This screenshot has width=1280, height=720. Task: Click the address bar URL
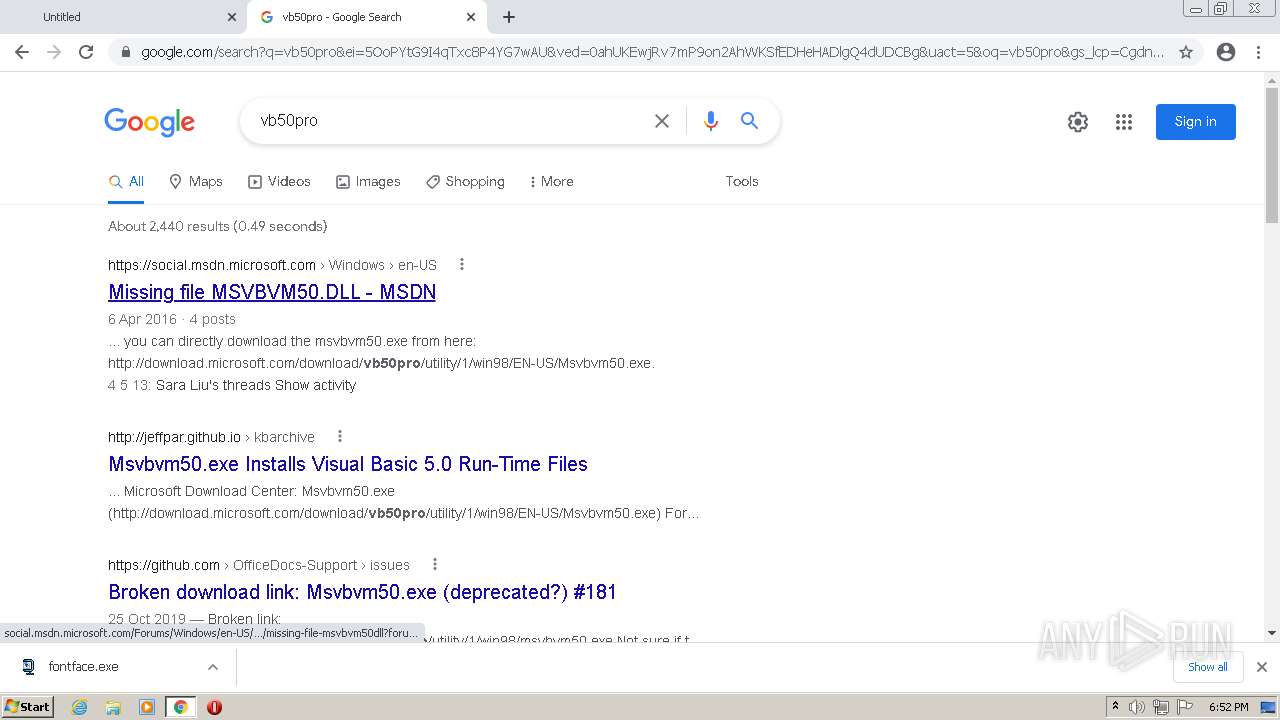coord(652,52)
